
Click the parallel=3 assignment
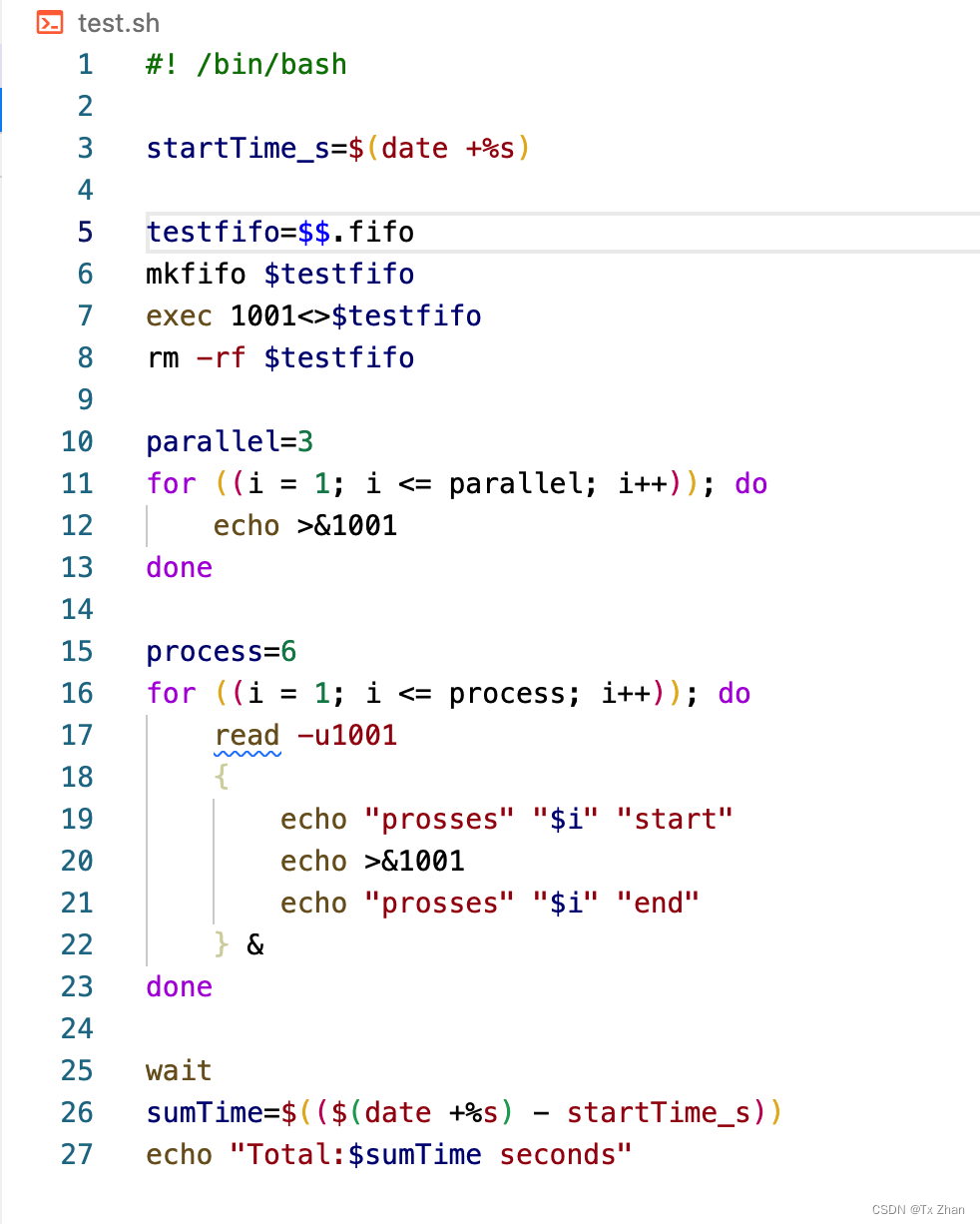[x=230, y=441]
